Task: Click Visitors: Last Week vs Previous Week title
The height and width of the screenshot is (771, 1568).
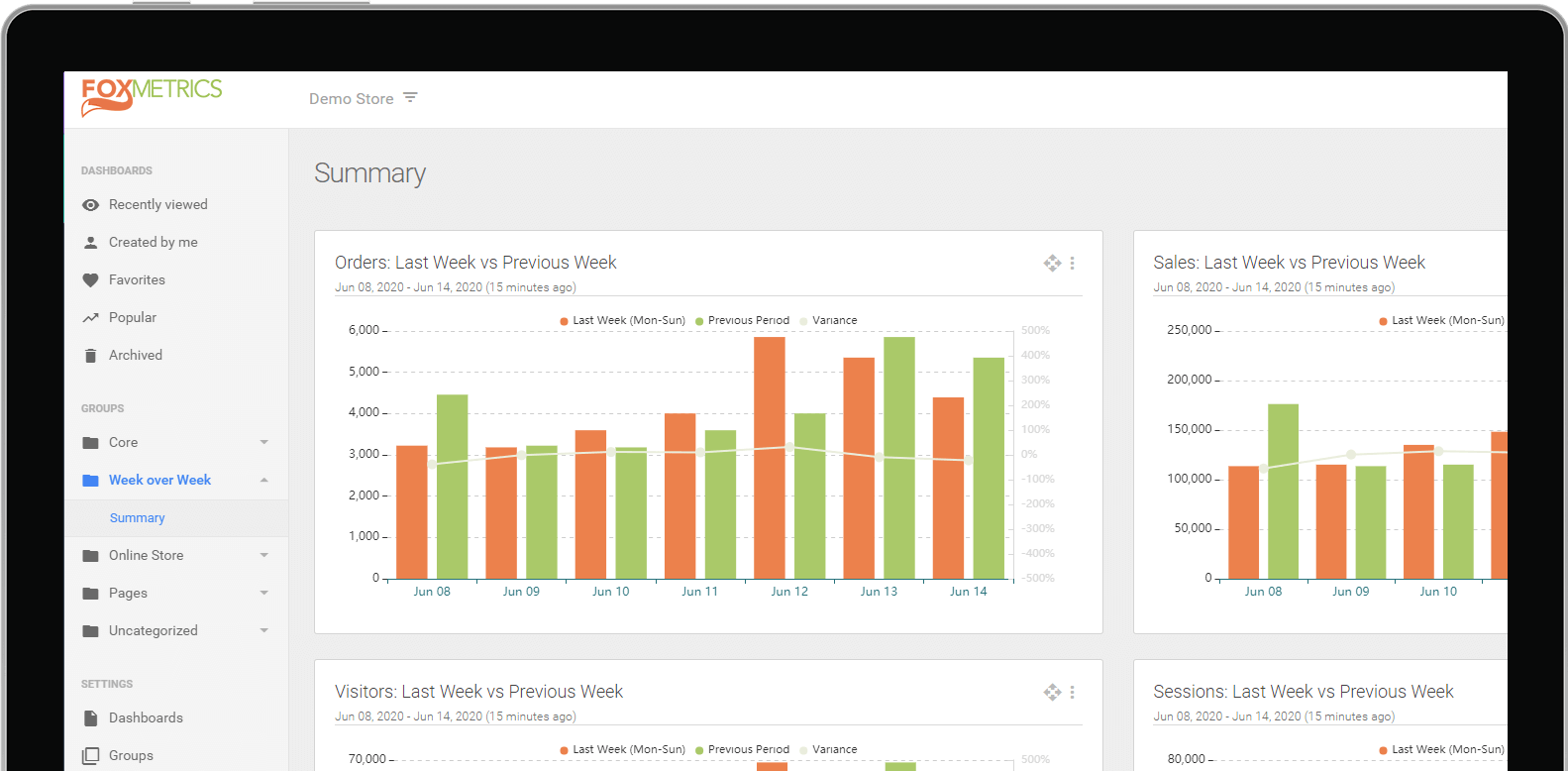Action: pyautogui.click(x=478, y=692)
